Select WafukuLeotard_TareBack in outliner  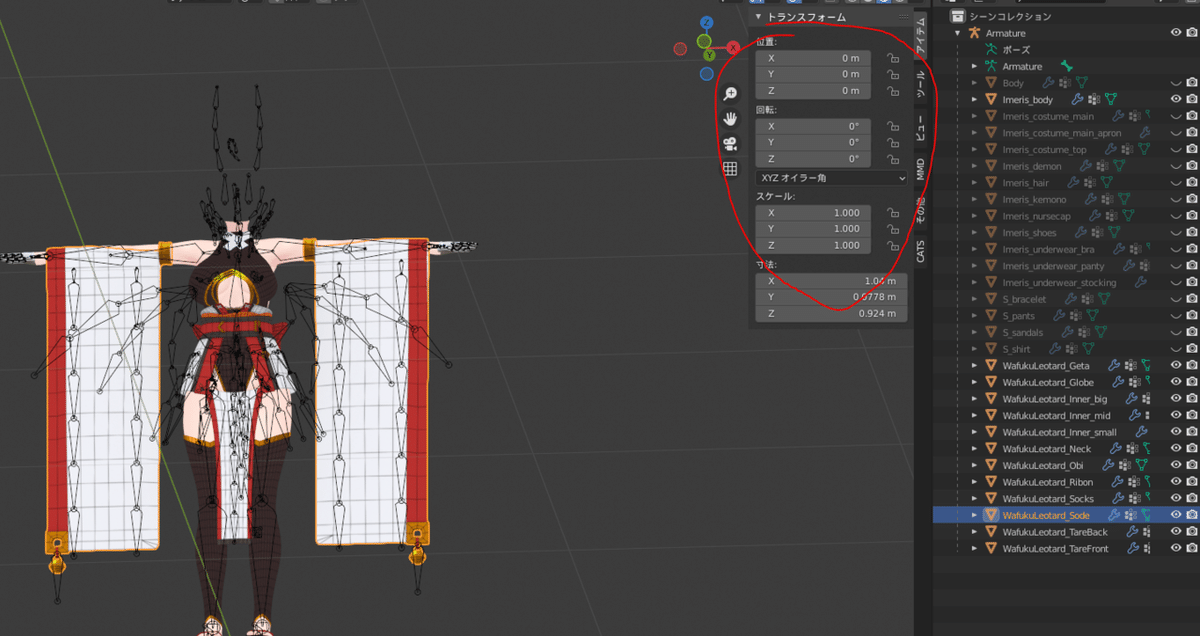[1055, 532]
